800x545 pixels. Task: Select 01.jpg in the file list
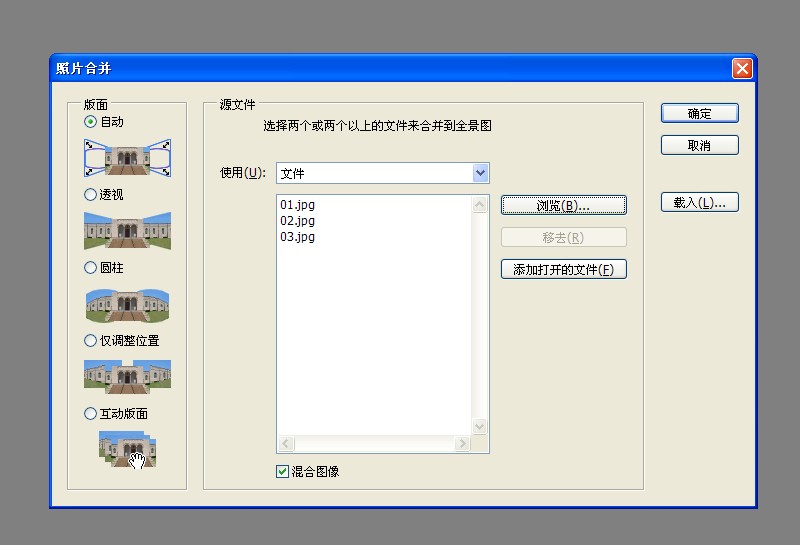[297, 205]
